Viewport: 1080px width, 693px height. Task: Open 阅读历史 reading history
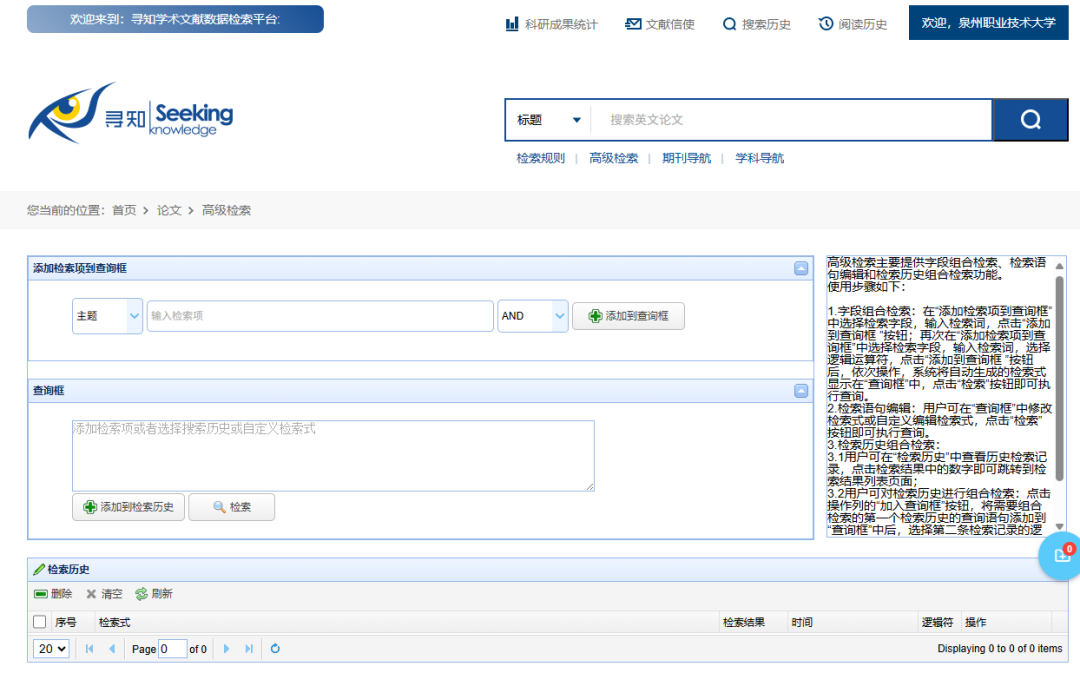[x=853, y=24]
